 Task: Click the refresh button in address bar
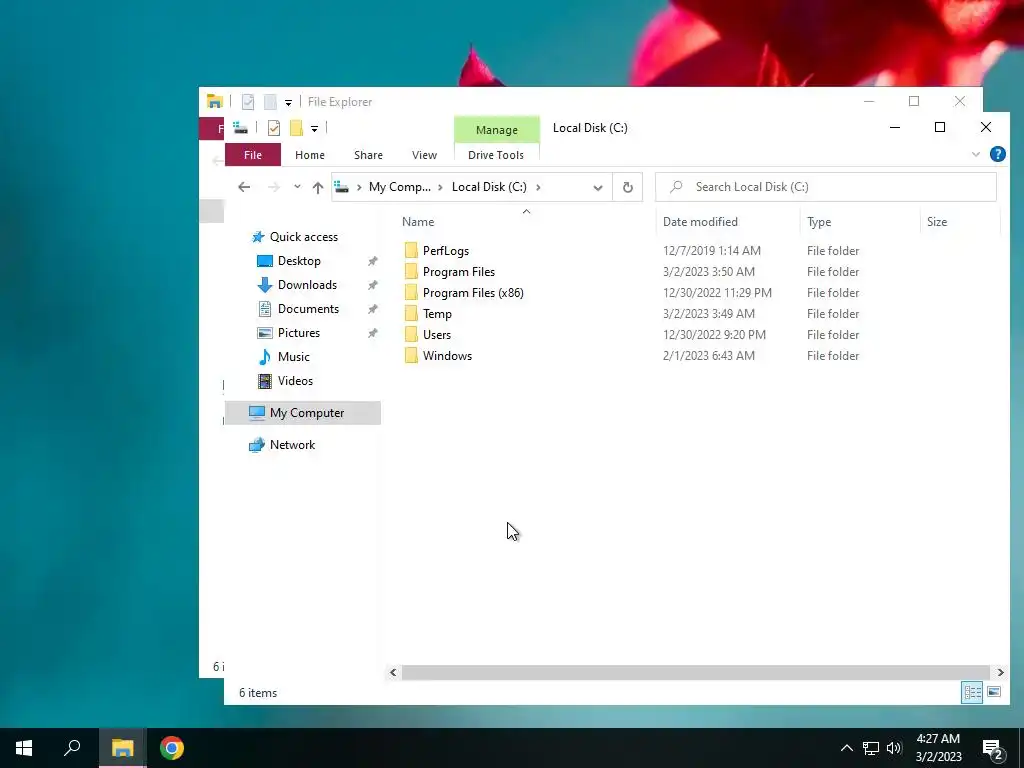(x=628, y=187)
